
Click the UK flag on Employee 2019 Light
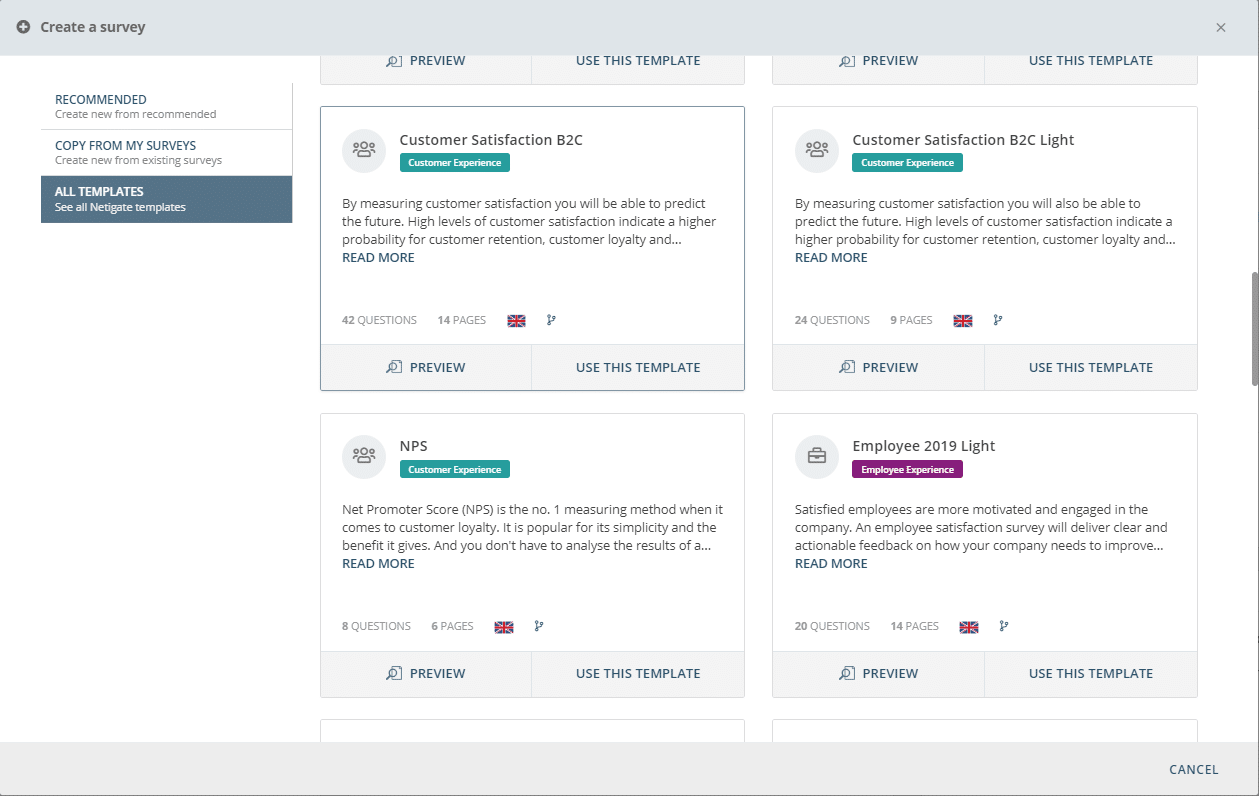tap(967, 626)
